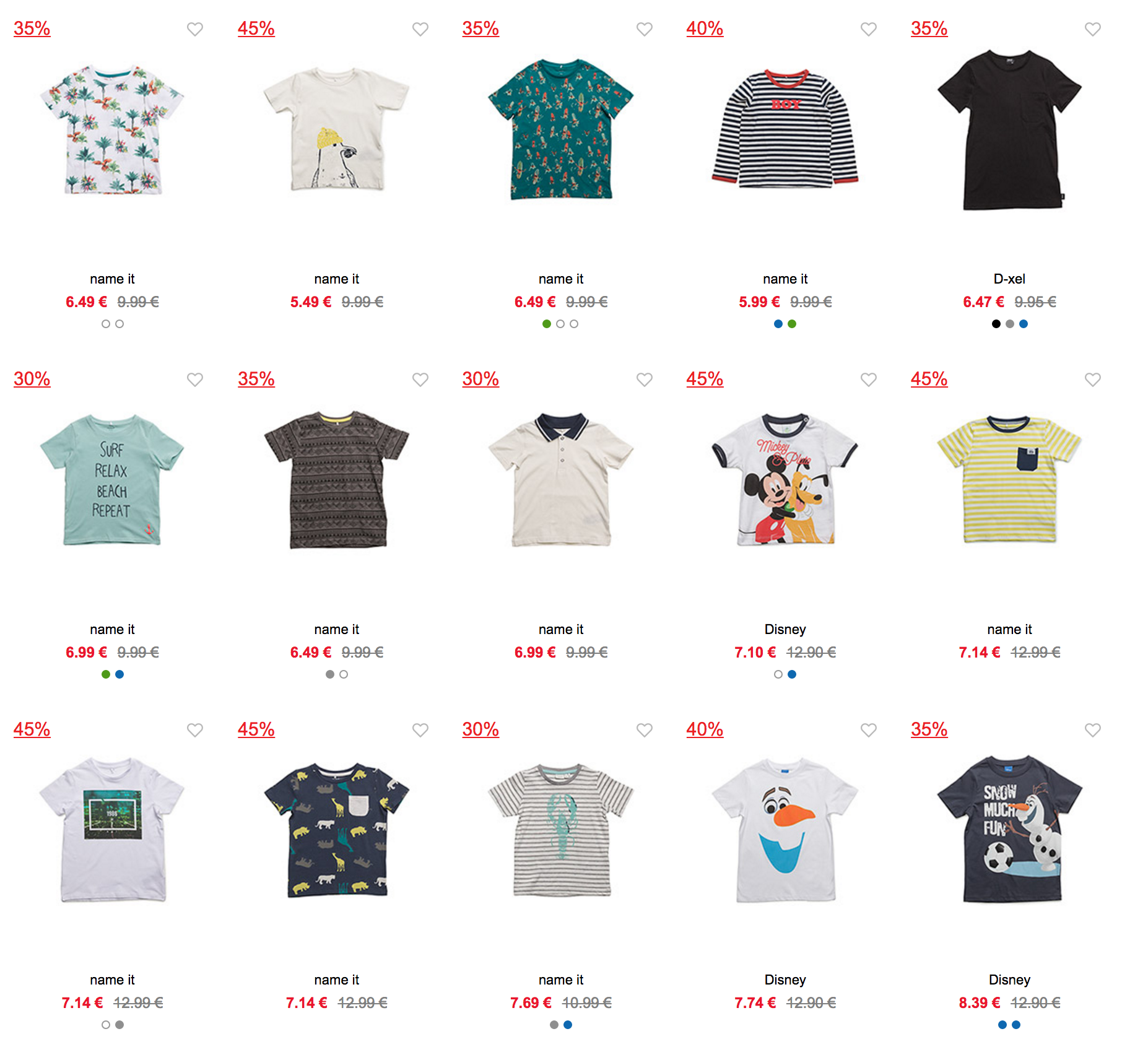Open the animal print navy t-shirt image

[x=337, y=830]
